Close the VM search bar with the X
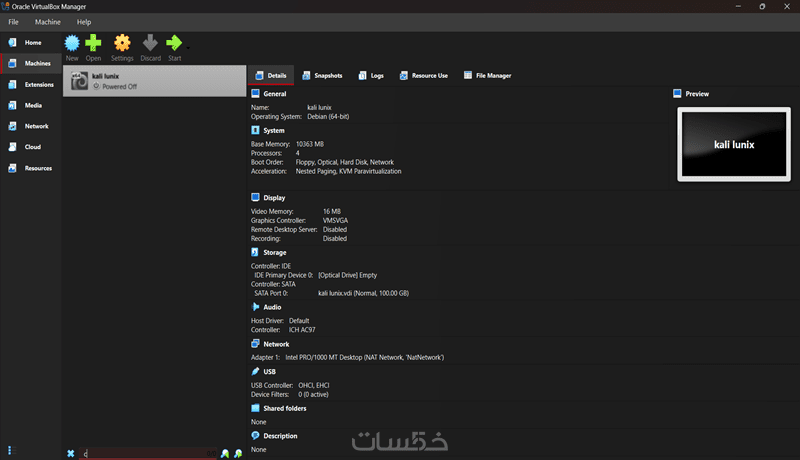 71,453
